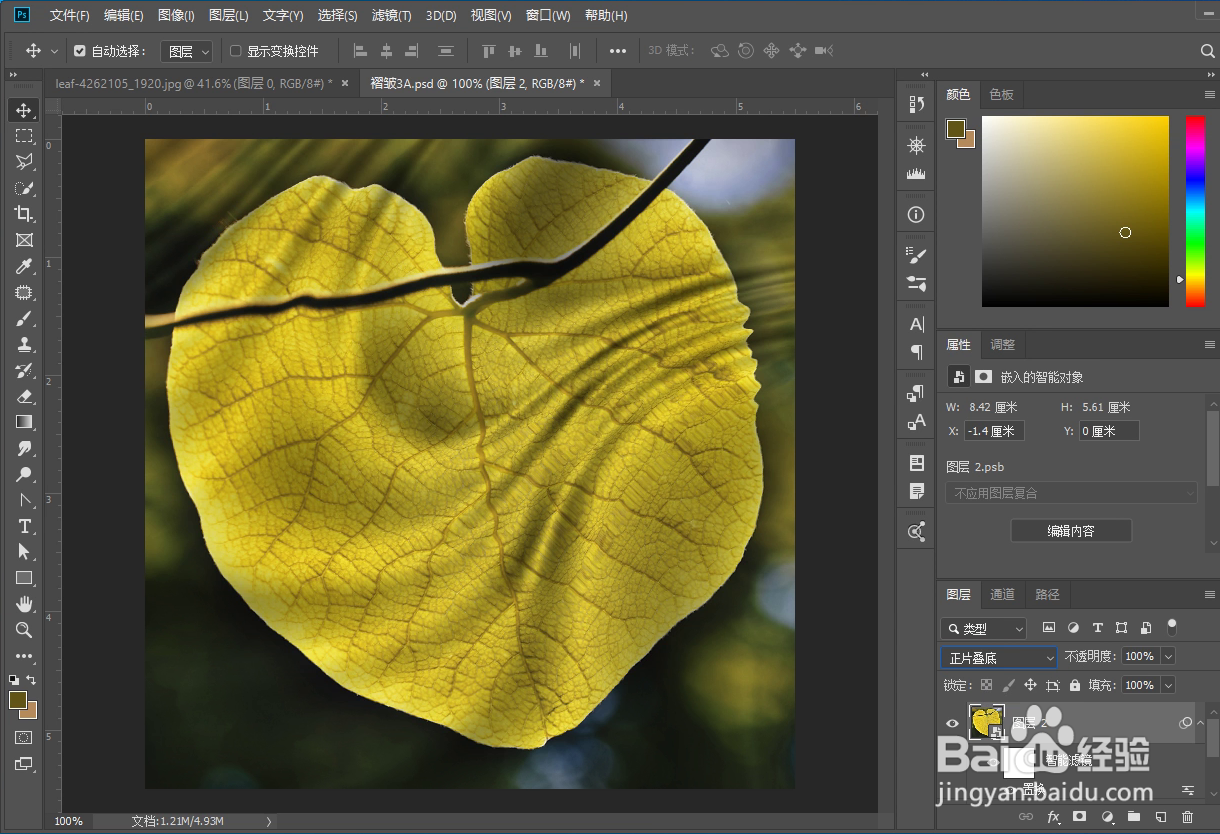Open the 不应用图层复合 dropdown
Screen dimensions: 1220x834
click(1071, 493)
